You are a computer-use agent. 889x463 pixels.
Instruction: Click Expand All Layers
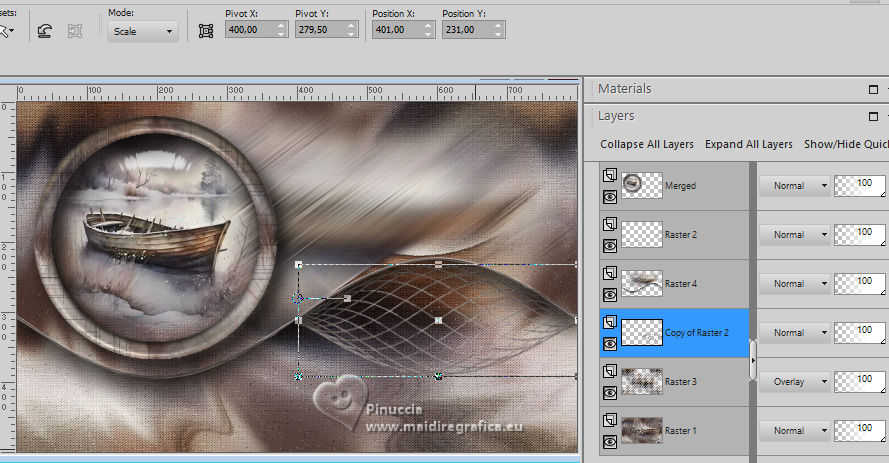[748, 145]
